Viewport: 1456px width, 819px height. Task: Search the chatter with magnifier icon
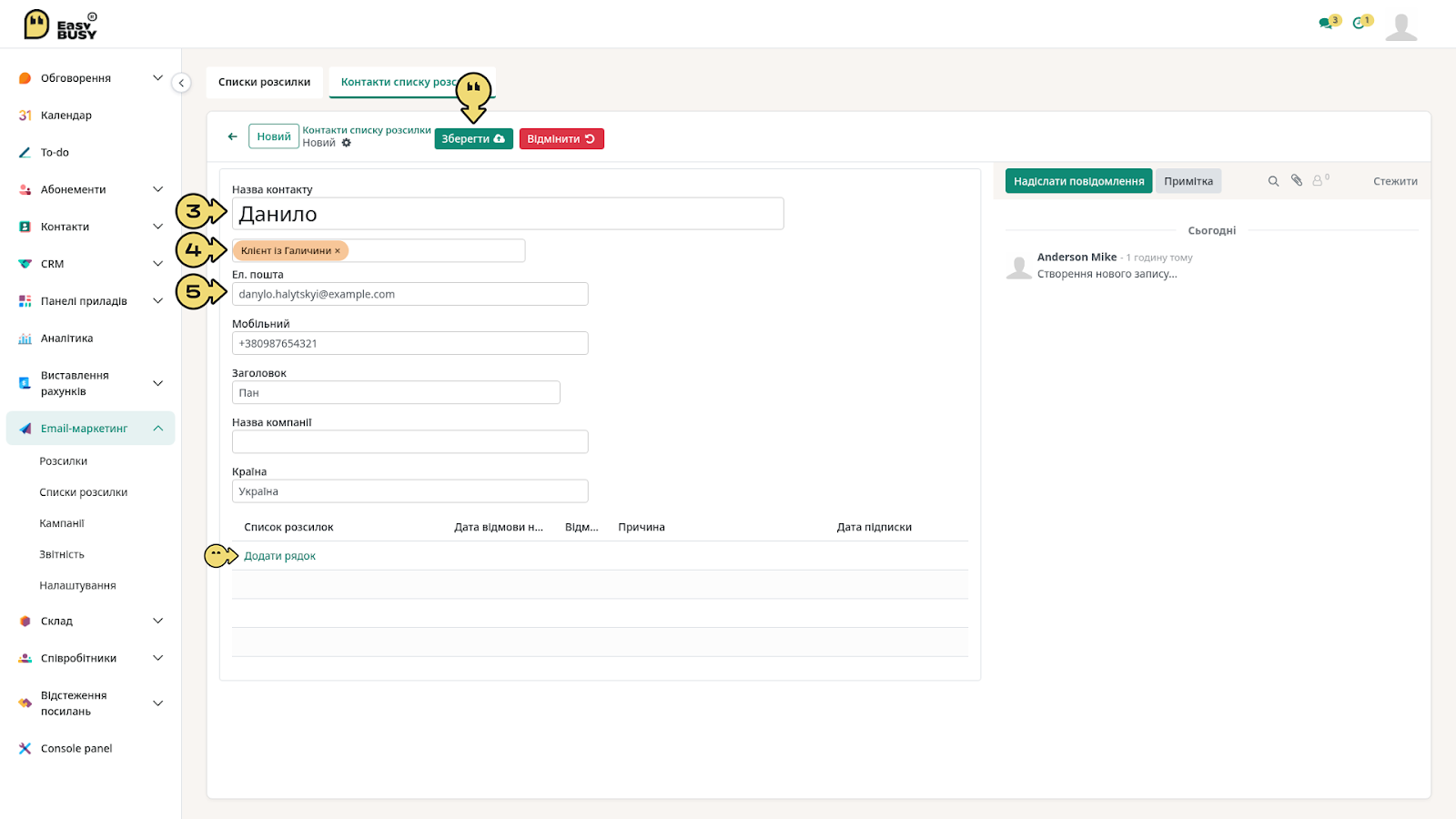tap(1273, 181)
